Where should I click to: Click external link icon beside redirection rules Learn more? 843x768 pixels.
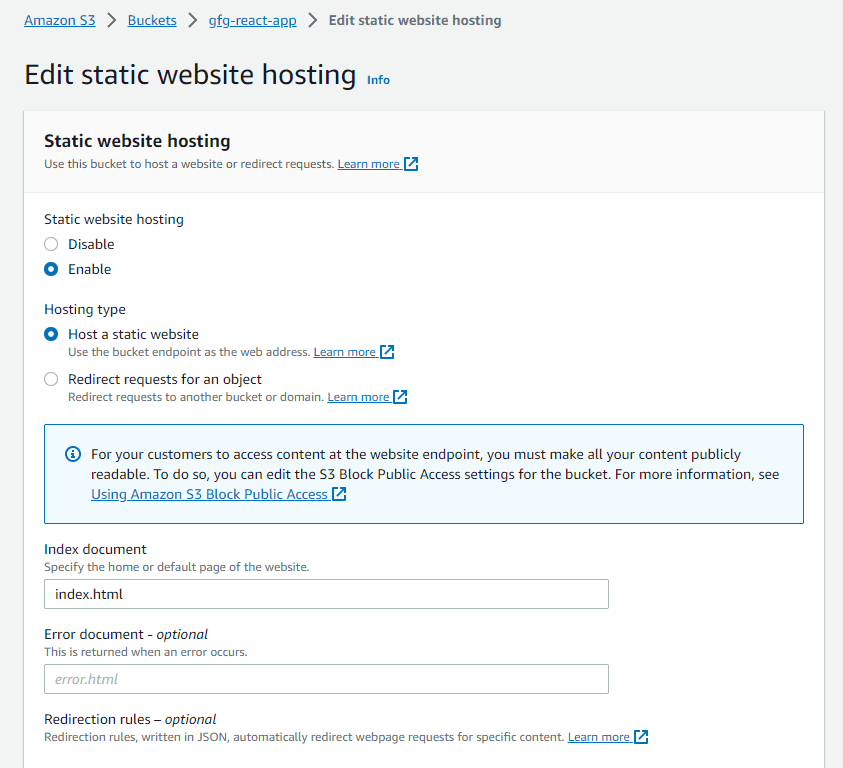tap(641, 737)
